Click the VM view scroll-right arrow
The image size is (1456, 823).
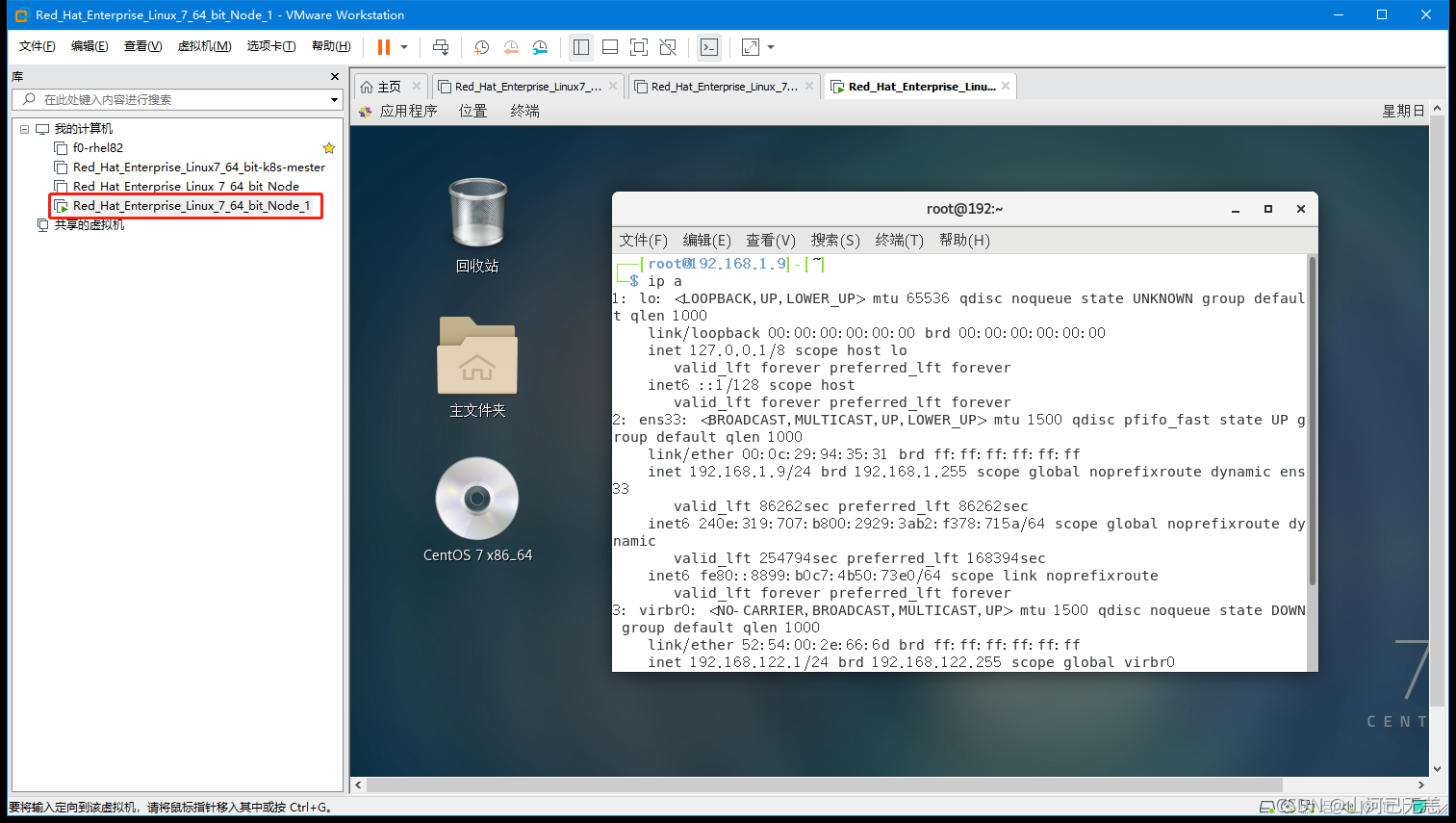[1421, 784]
